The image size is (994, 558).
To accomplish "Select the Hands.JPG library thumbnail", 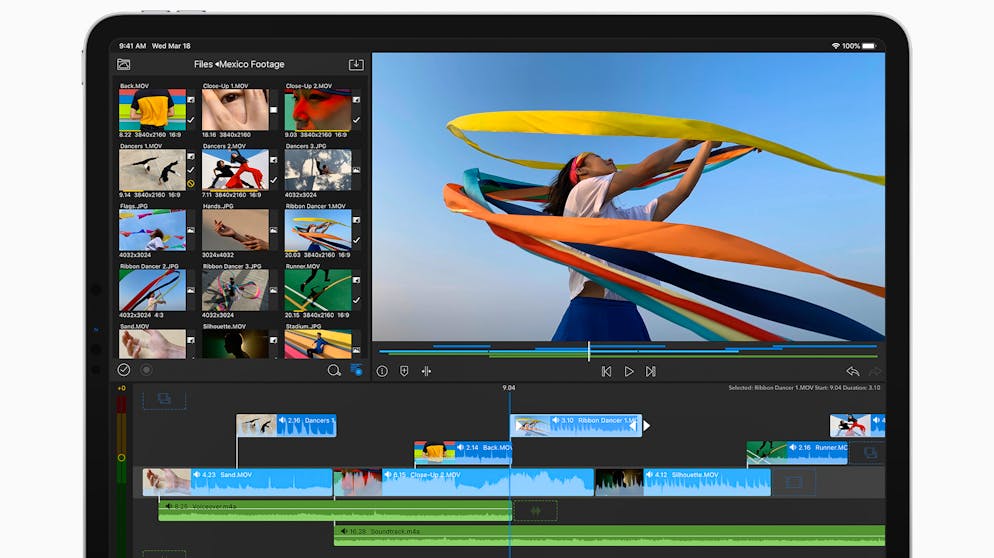I will (x=235, y=230).
